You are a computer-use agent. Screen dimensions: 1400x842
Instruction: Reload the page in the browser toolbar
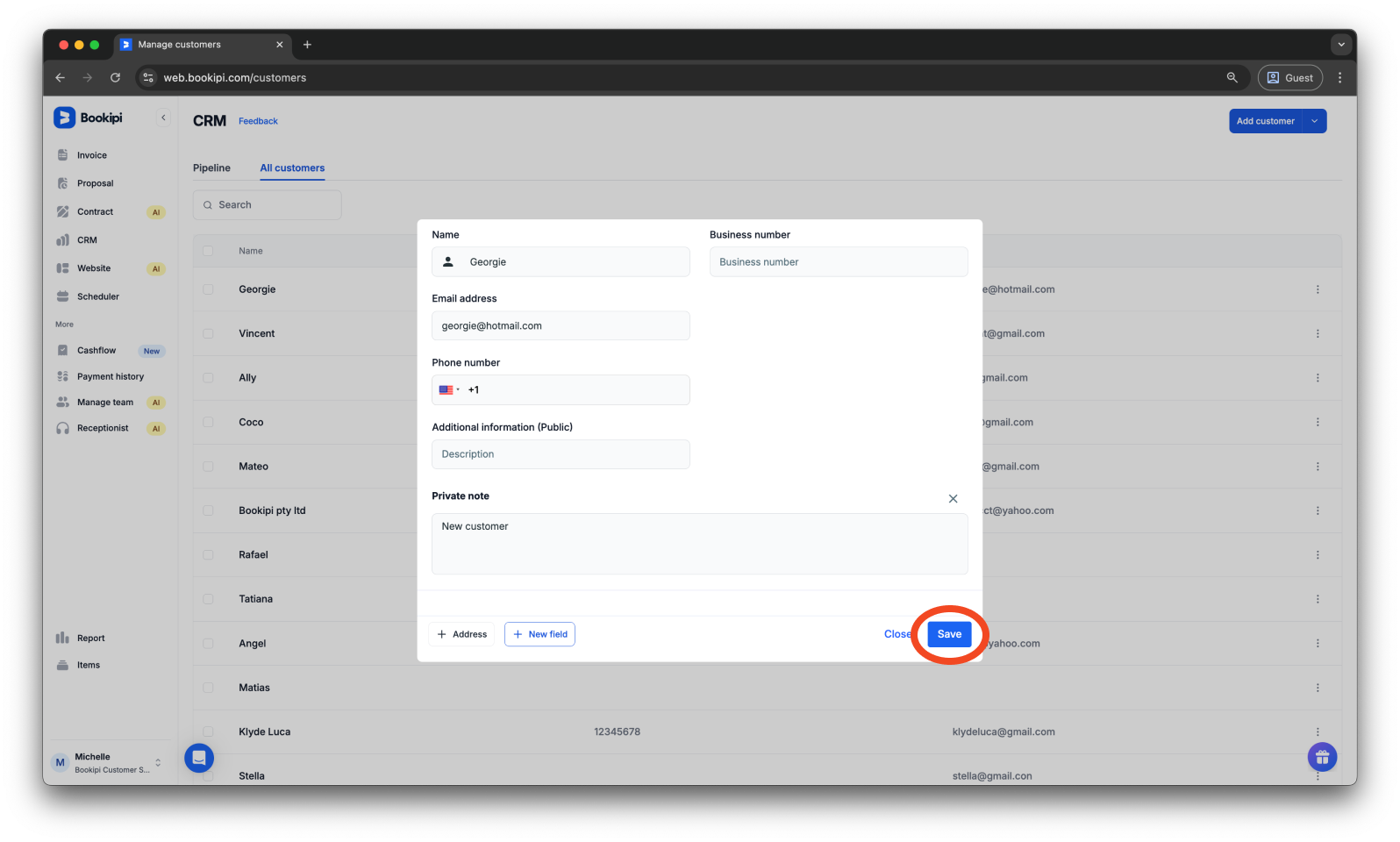pyautogui.click(x=115, y=77)
